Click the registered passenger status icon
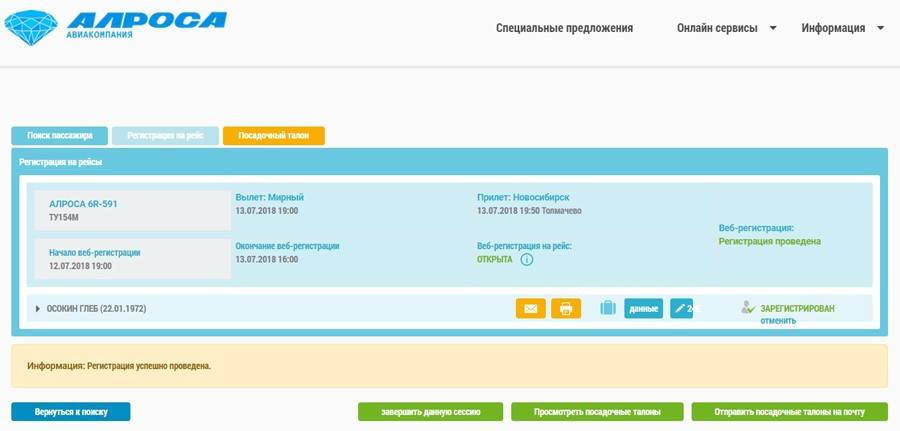 (x=748, y=309)
